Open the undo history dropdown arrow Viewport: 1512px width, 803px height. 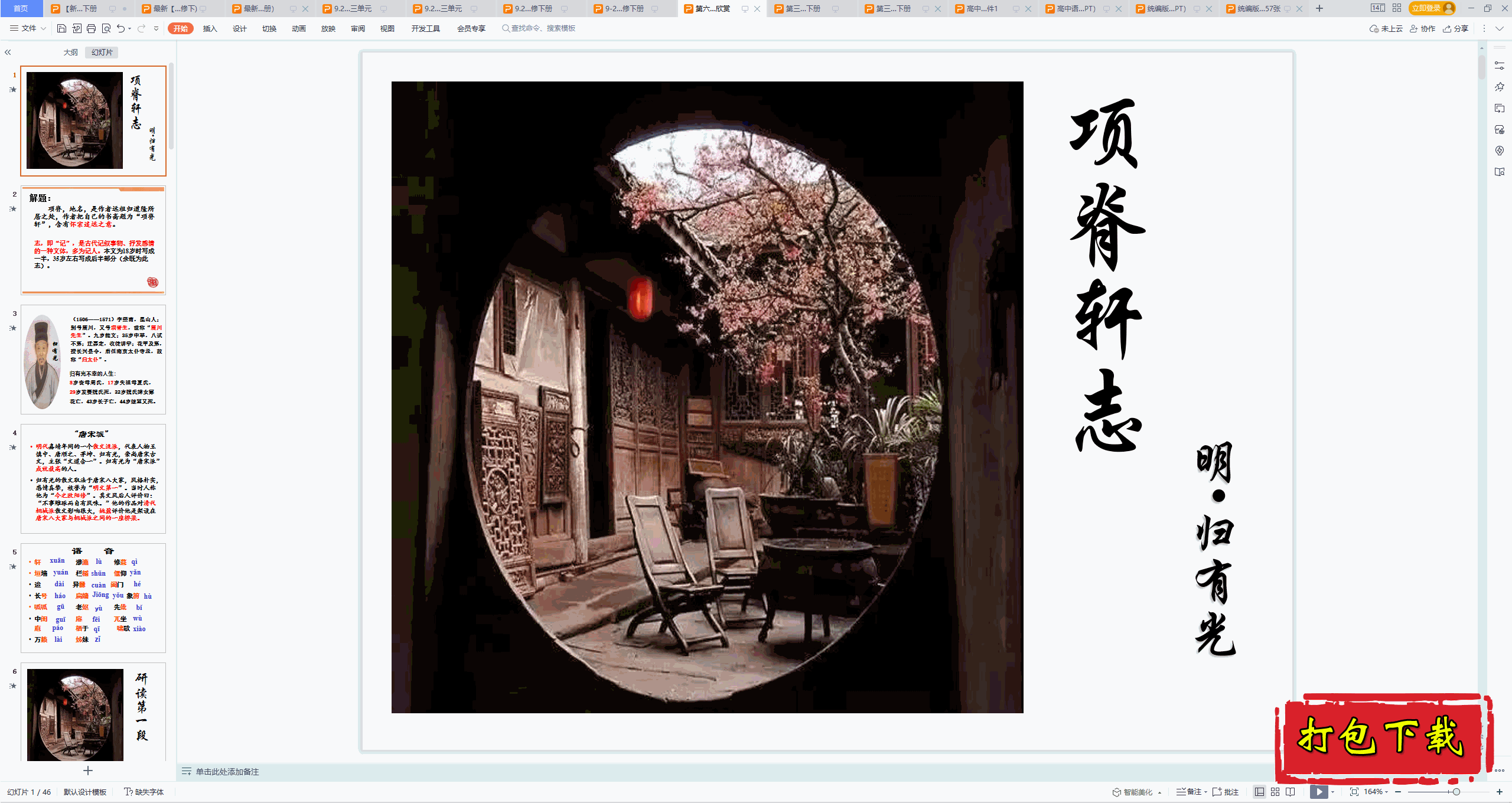pos(130,28)
